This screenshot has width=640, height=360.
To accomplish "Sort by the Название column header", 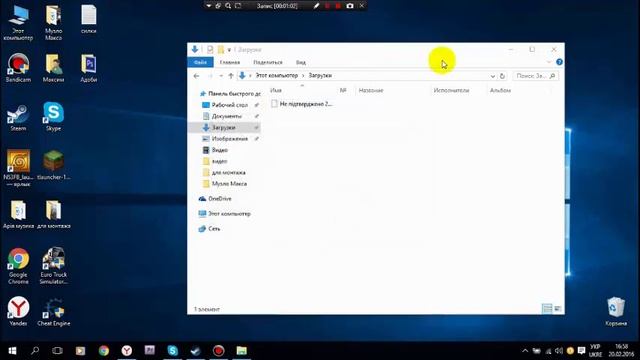I will coord(371,90).
